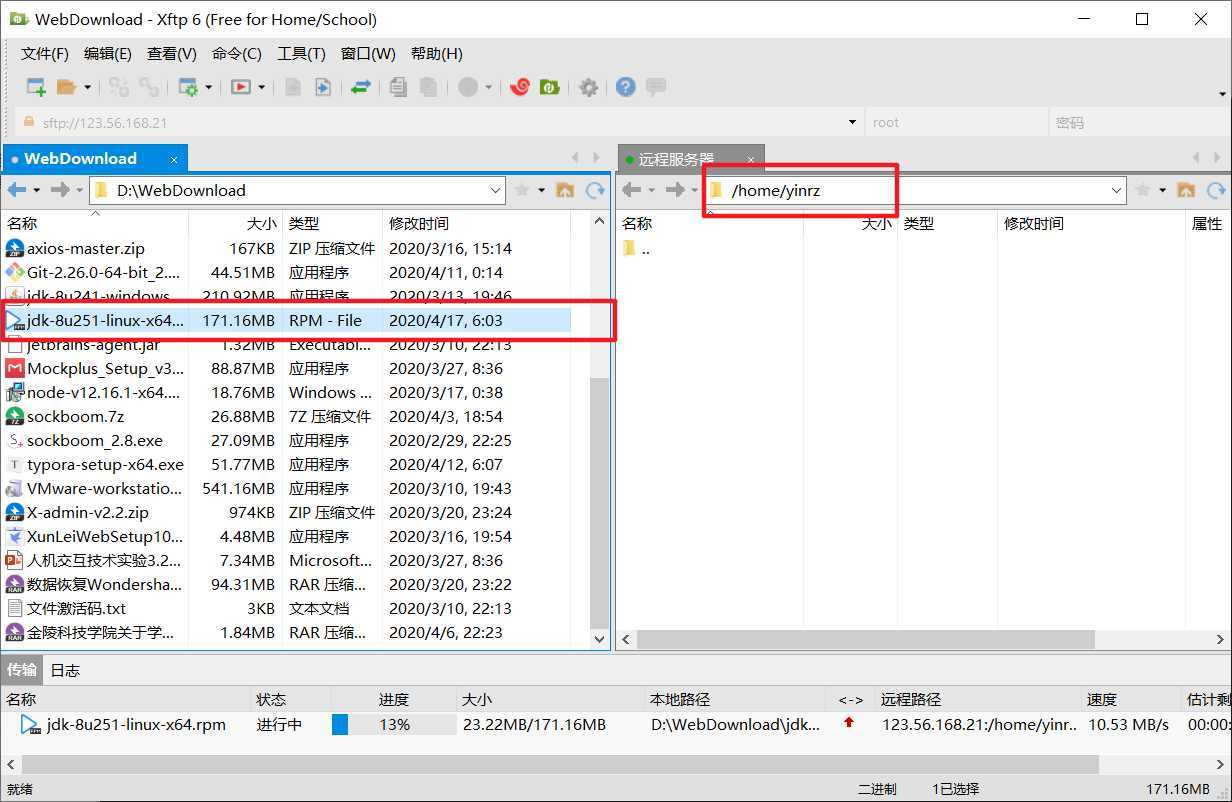Click the Open Session folder icon
The width and height of the screenshot is (1232, 802).
(x=66, y=87)
